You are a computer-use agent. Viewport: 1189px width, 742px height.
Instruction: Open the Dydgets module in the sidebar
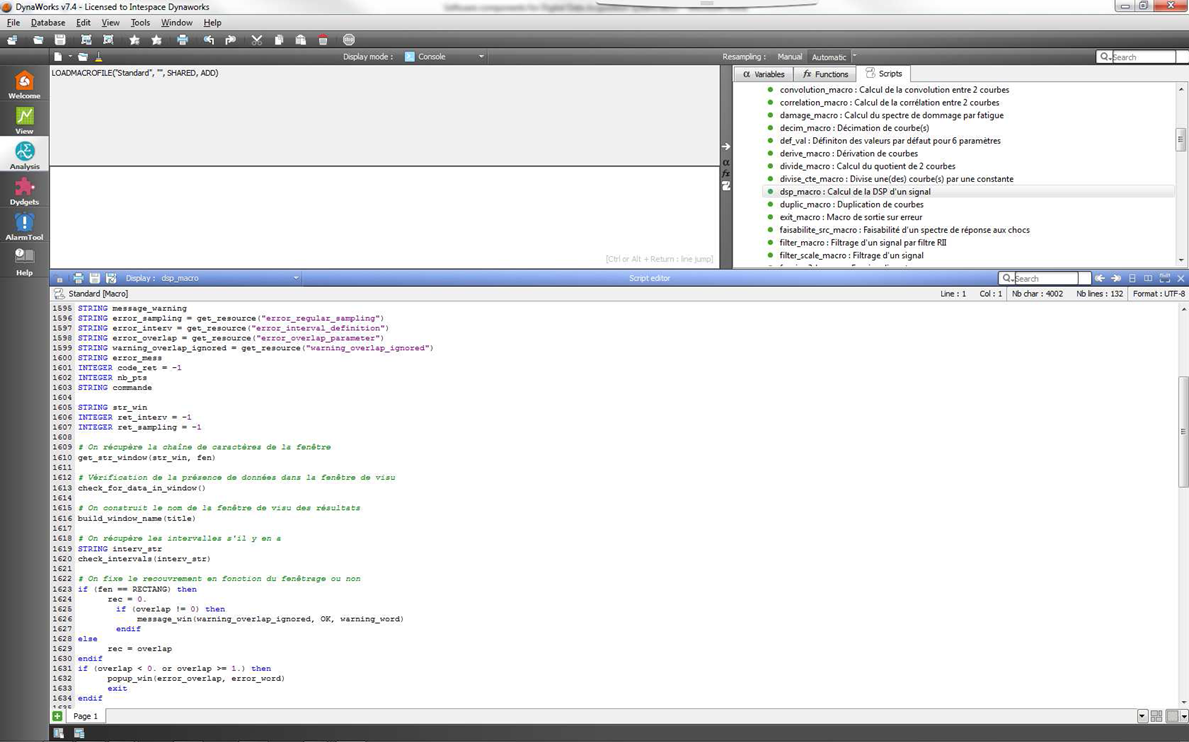(24, 190)
